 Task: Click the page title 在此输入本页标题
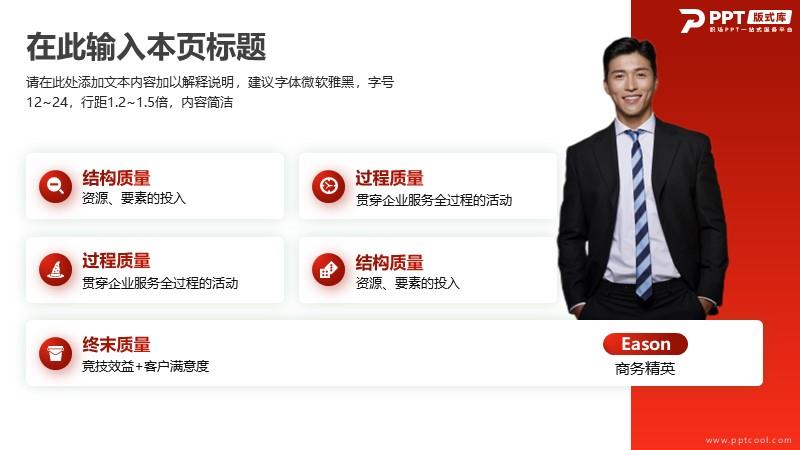tap(146, 47)
